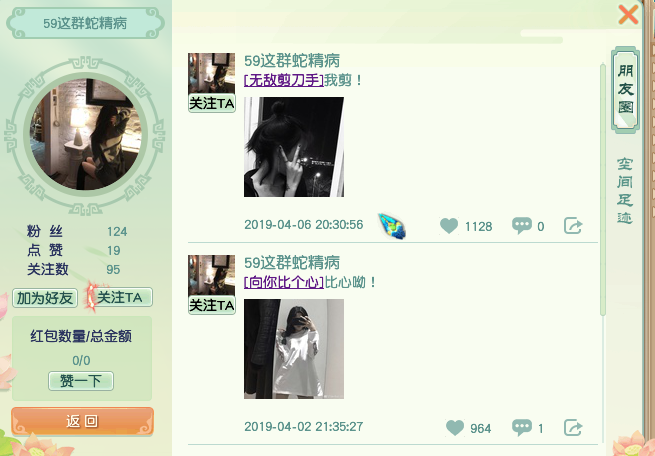Click the 加为好友 button

[45, 298]
